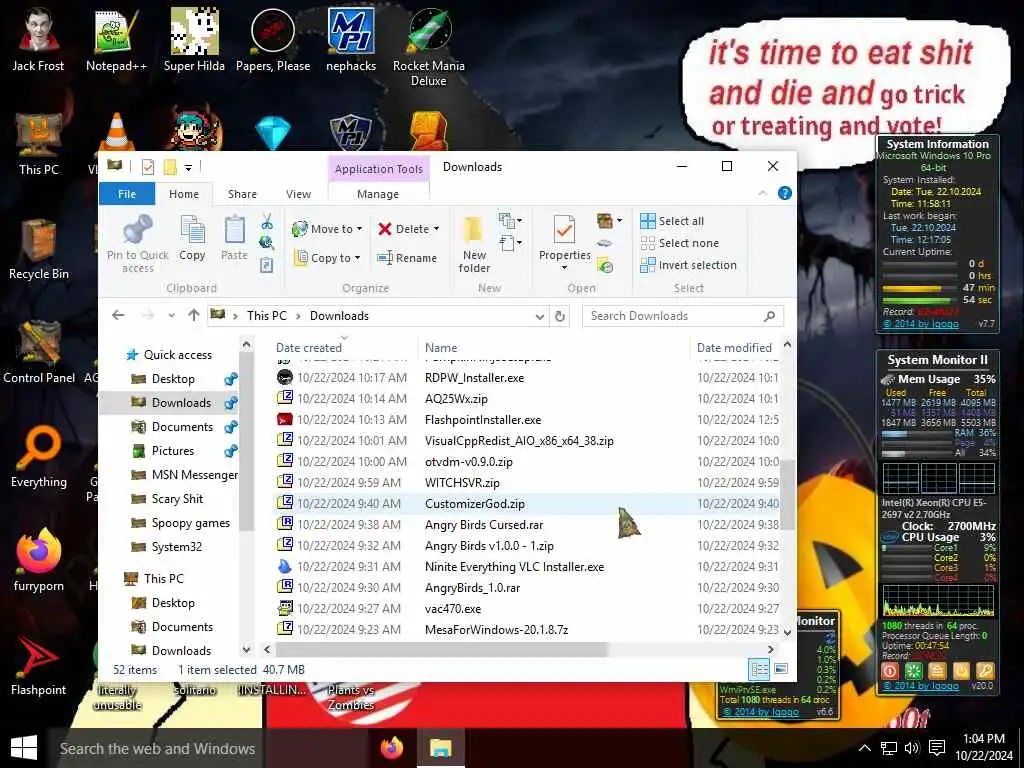Click the Paste shortcut icon in ribbon

(x=266, y=265)
